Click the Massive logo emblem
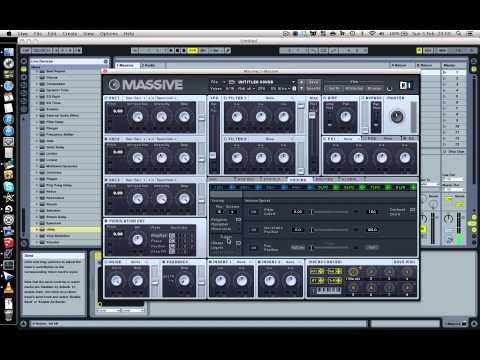The width and height of the screenshot is (480, 360). [114, 85]
